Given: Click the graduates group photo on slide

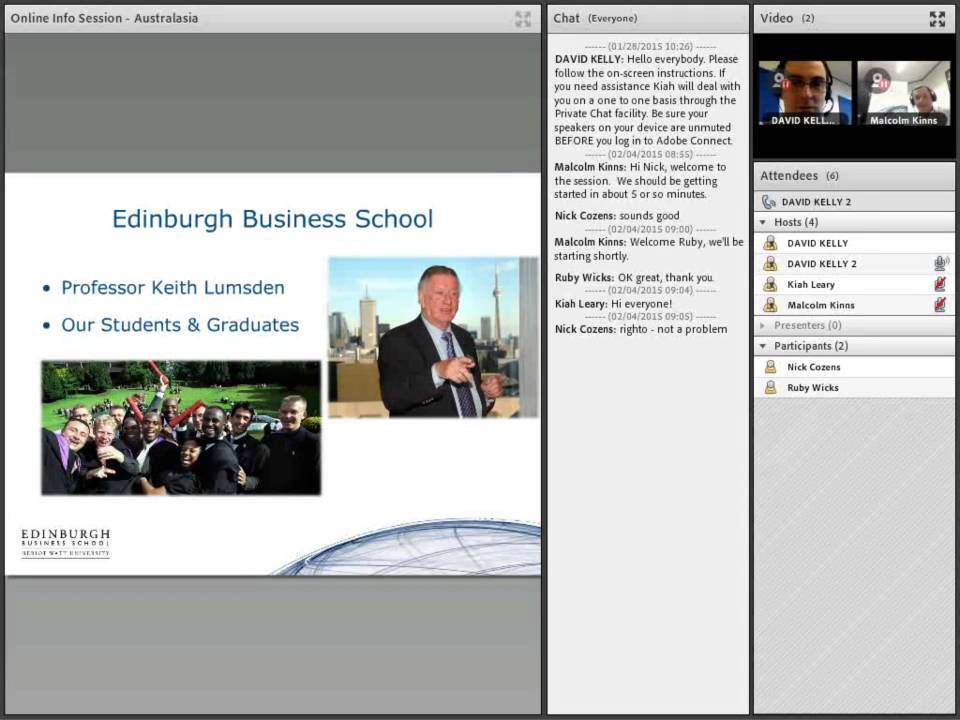Looking at the screenshot, I should tap(181, 428).
